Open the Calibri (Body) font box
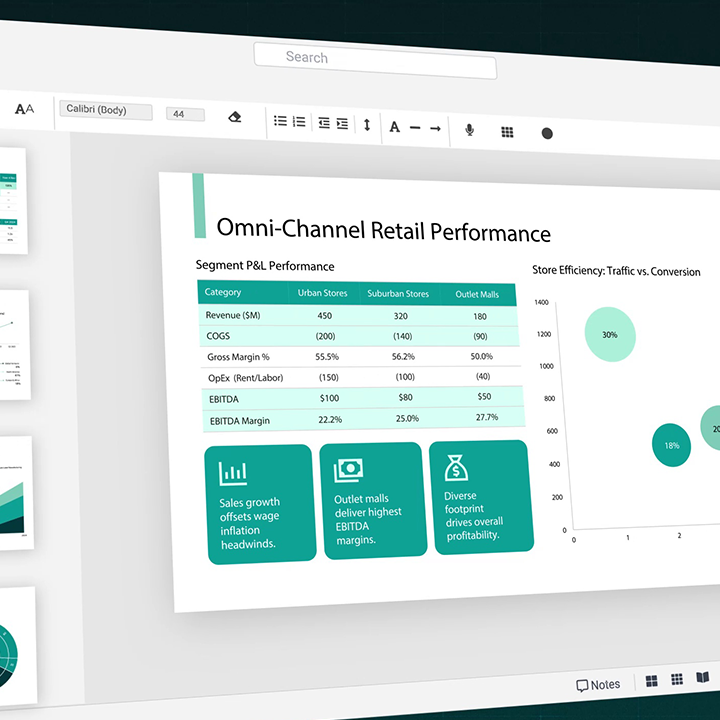Viewport: 720px width, 720px height. pos(106,110)
